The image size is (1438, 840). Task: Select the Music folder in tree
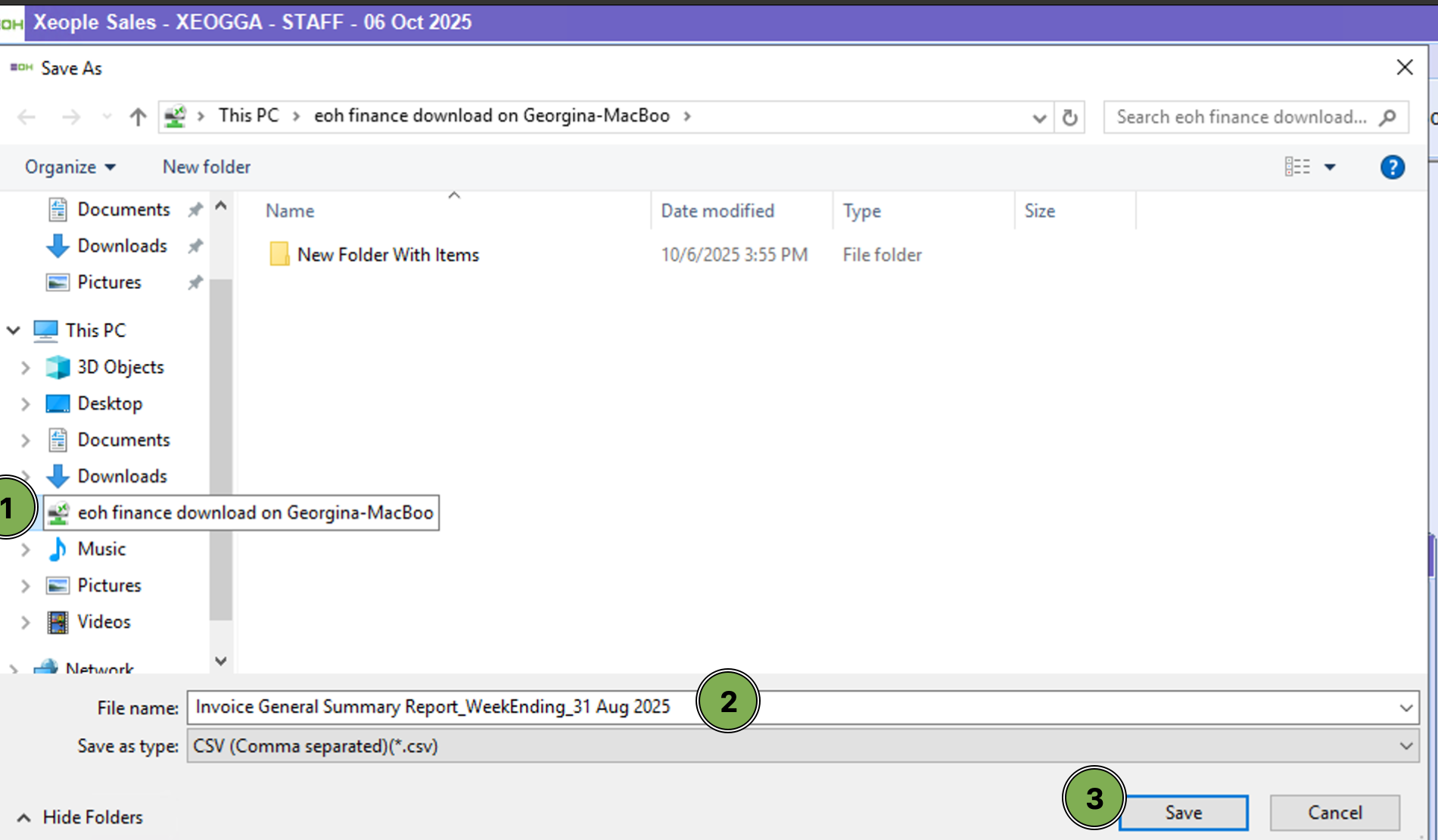(x=101, y=549)
